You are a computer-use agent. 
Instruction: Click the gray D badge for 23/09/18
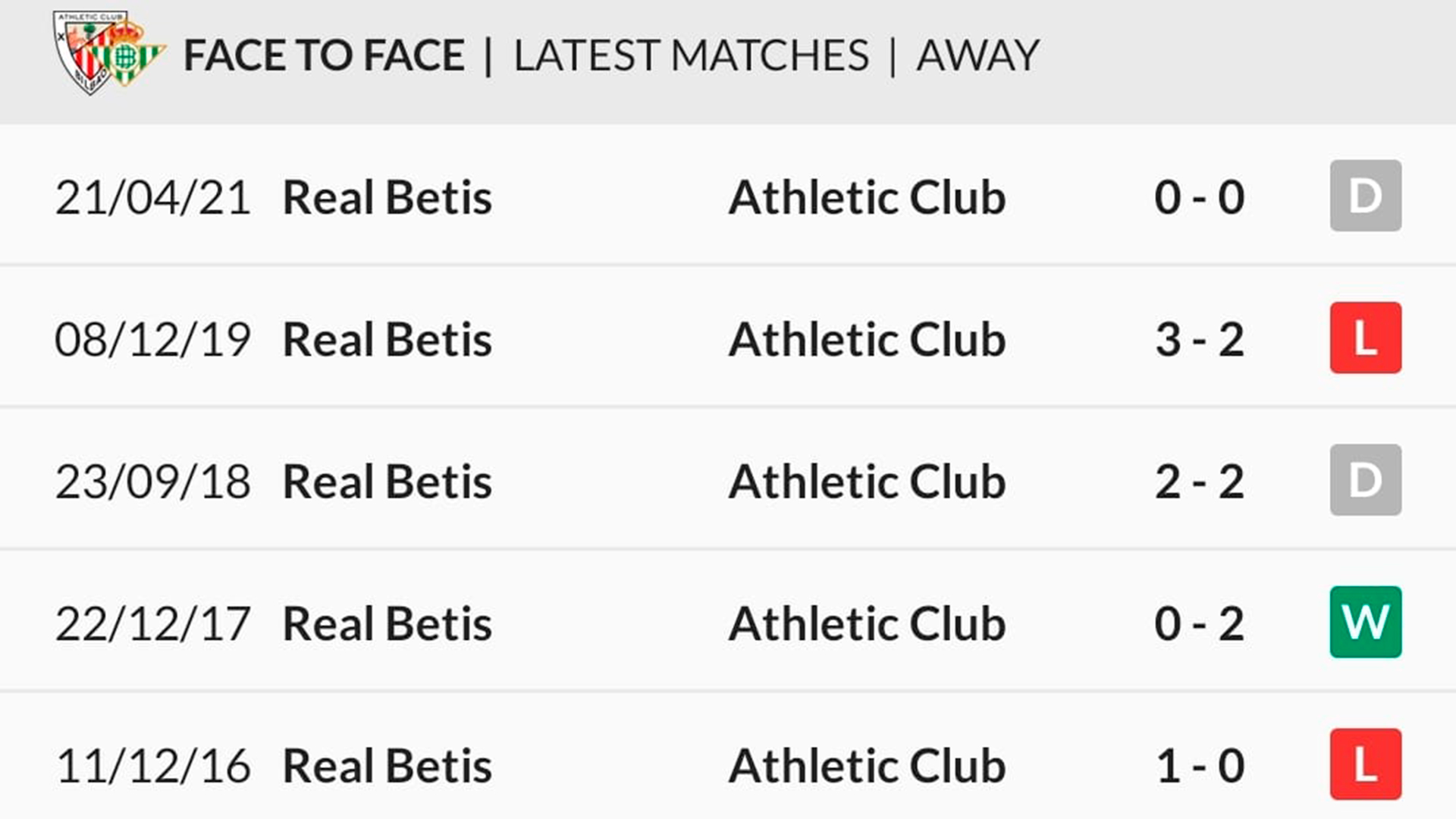click(1365, 480)
